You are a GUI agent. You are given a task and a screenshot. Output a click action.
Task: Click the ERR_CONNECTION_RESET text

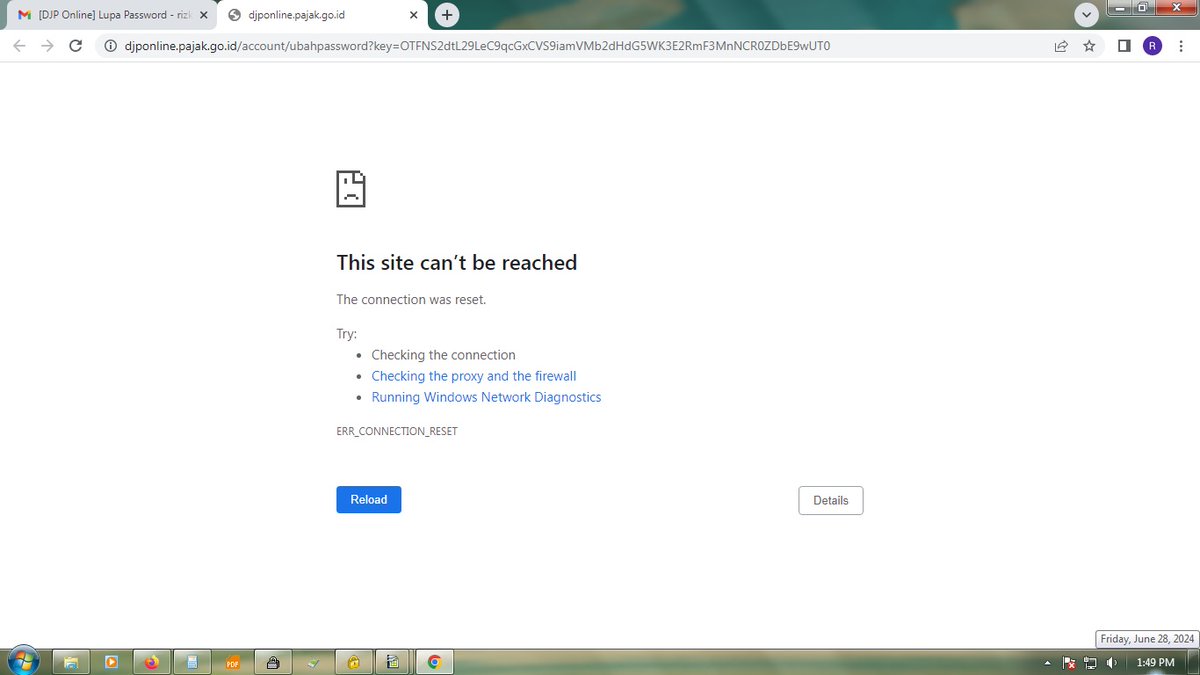tap(397, 431)
